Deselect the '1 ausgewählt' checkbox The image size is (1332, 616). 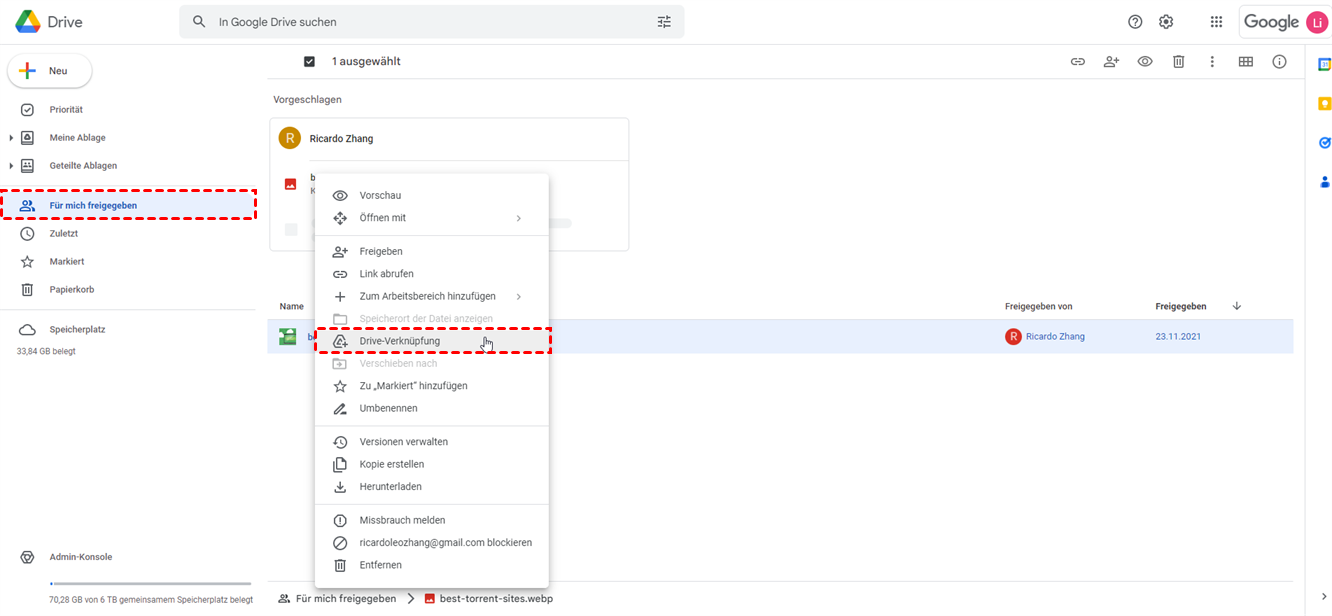tap(309, 62)
